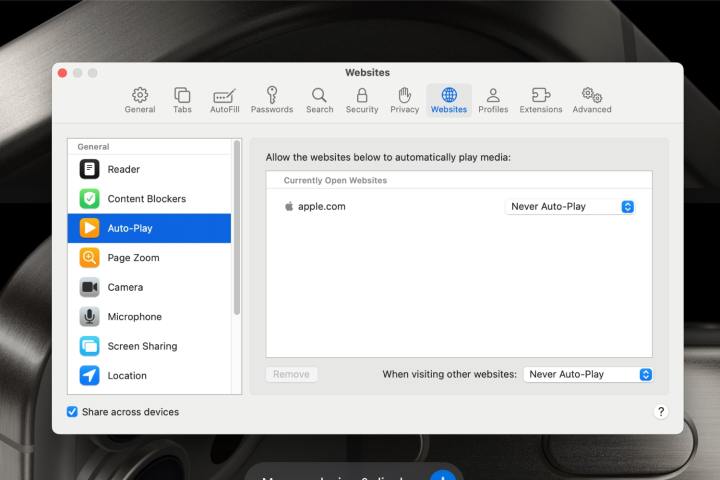
Task: Open the Advanced gears icon
Action: tap(592, 95)
